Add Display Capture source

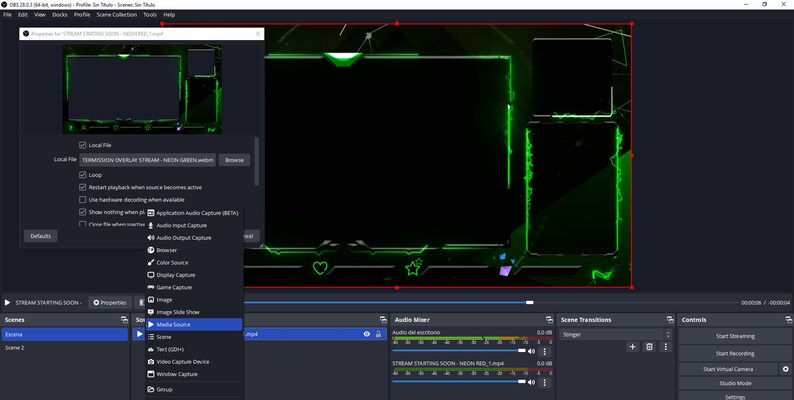194,275
